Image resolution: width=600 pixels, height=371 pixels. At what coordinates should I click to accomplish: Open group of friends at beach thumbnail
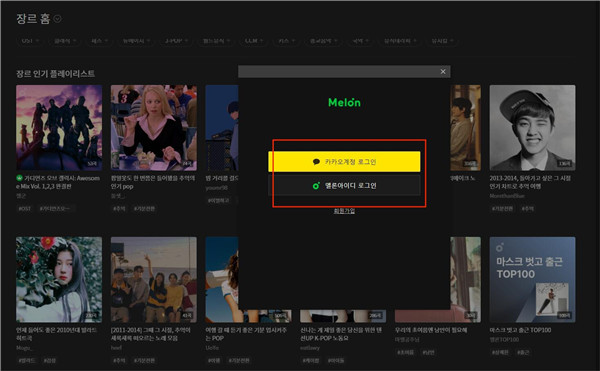(x=154, y=280)
